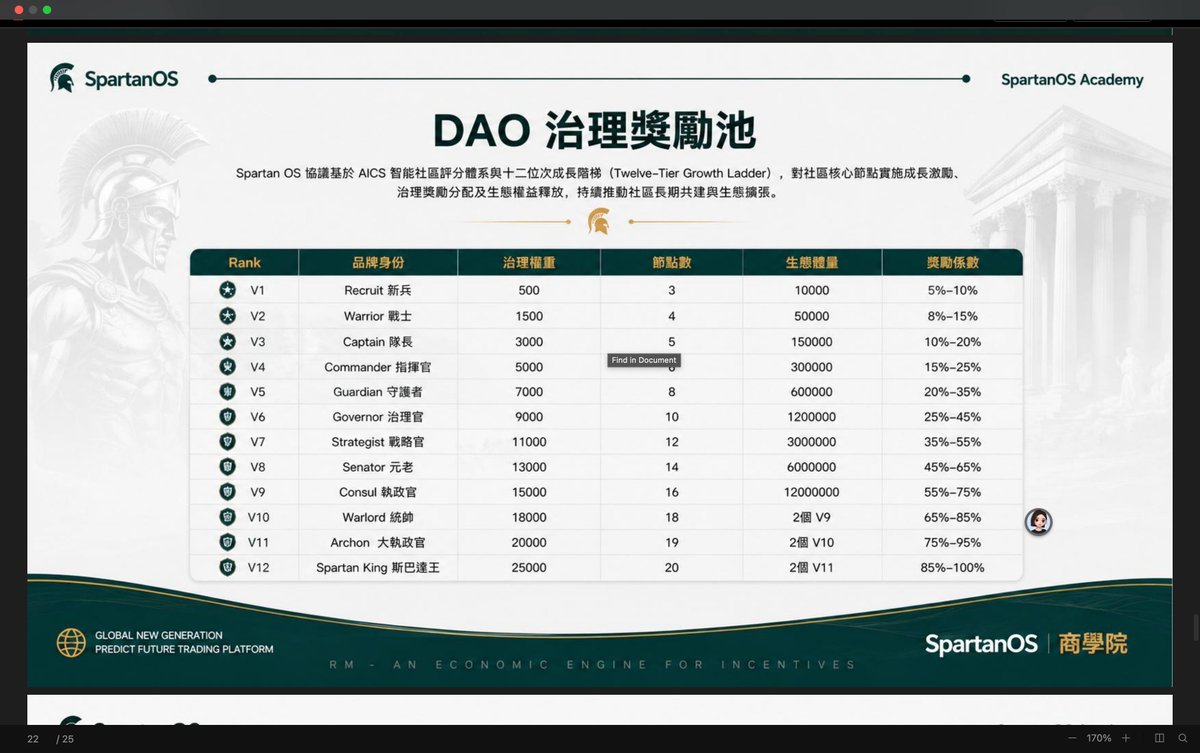Image resolution: width=1200 pixels, height=753 pixels.
Task: Click the V3 rank badge icon
Action: tap(228, 341)
